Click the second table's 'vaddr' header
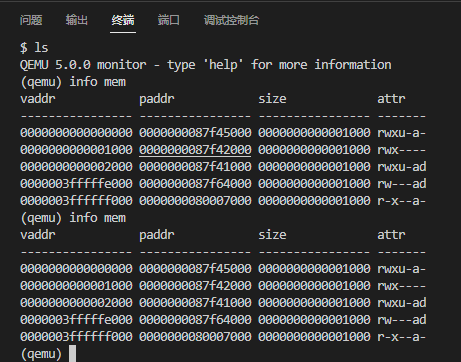 (x=38, y=235)
